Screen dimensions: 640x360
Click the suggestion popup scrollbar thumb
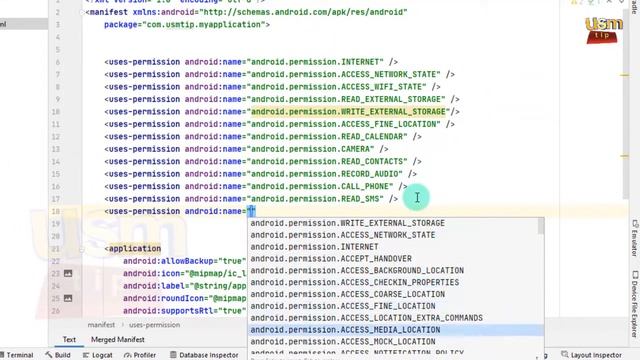(541, 226)
